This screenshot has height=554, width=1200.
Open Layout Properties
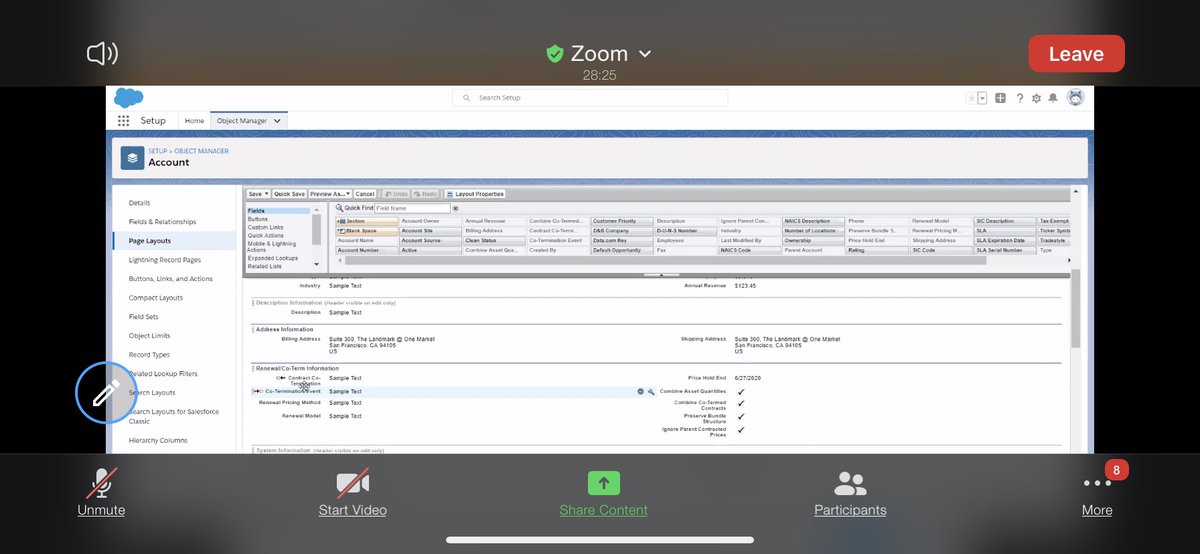[475, 194]
